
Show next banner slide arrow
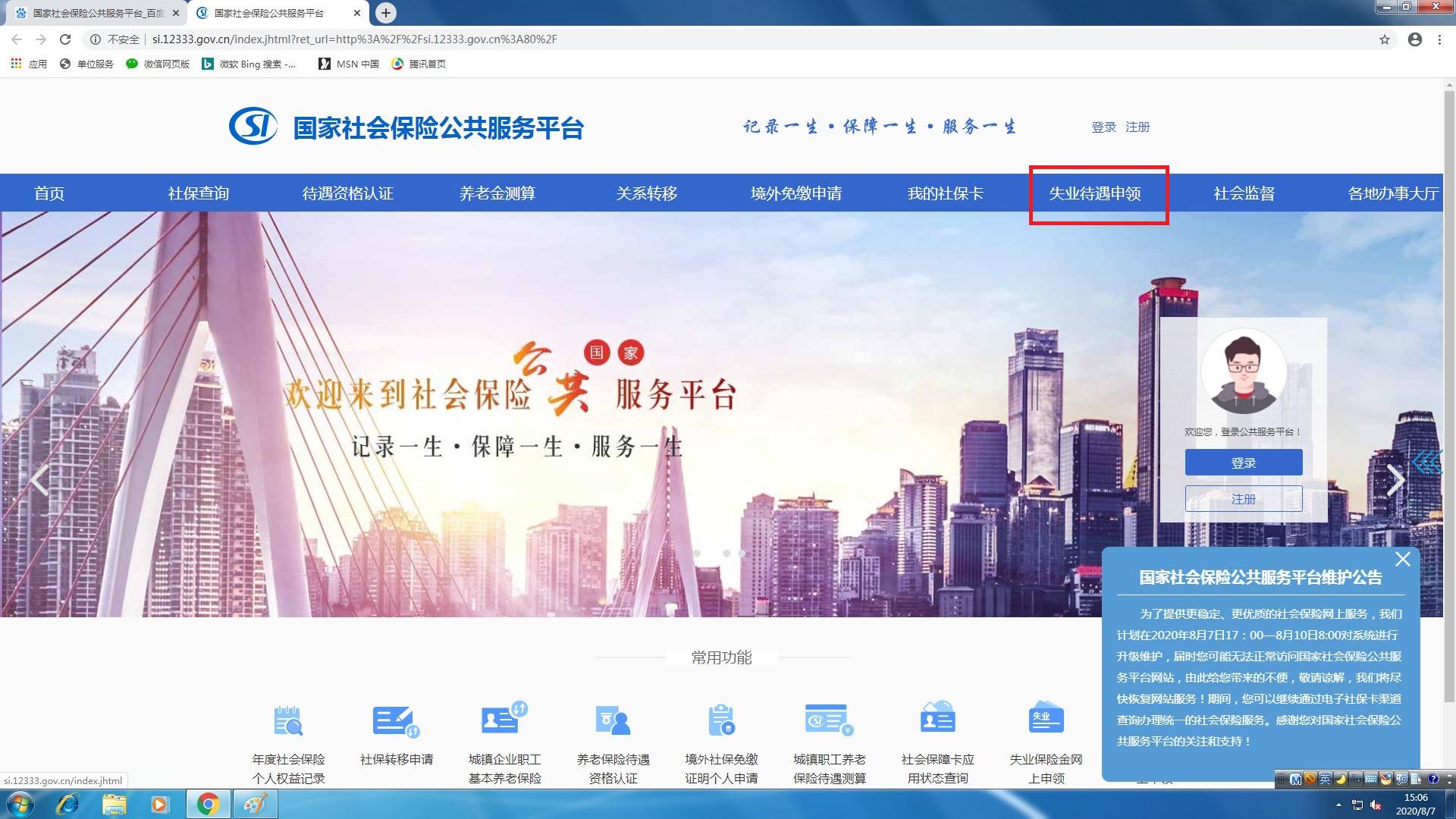[1395, 479]
